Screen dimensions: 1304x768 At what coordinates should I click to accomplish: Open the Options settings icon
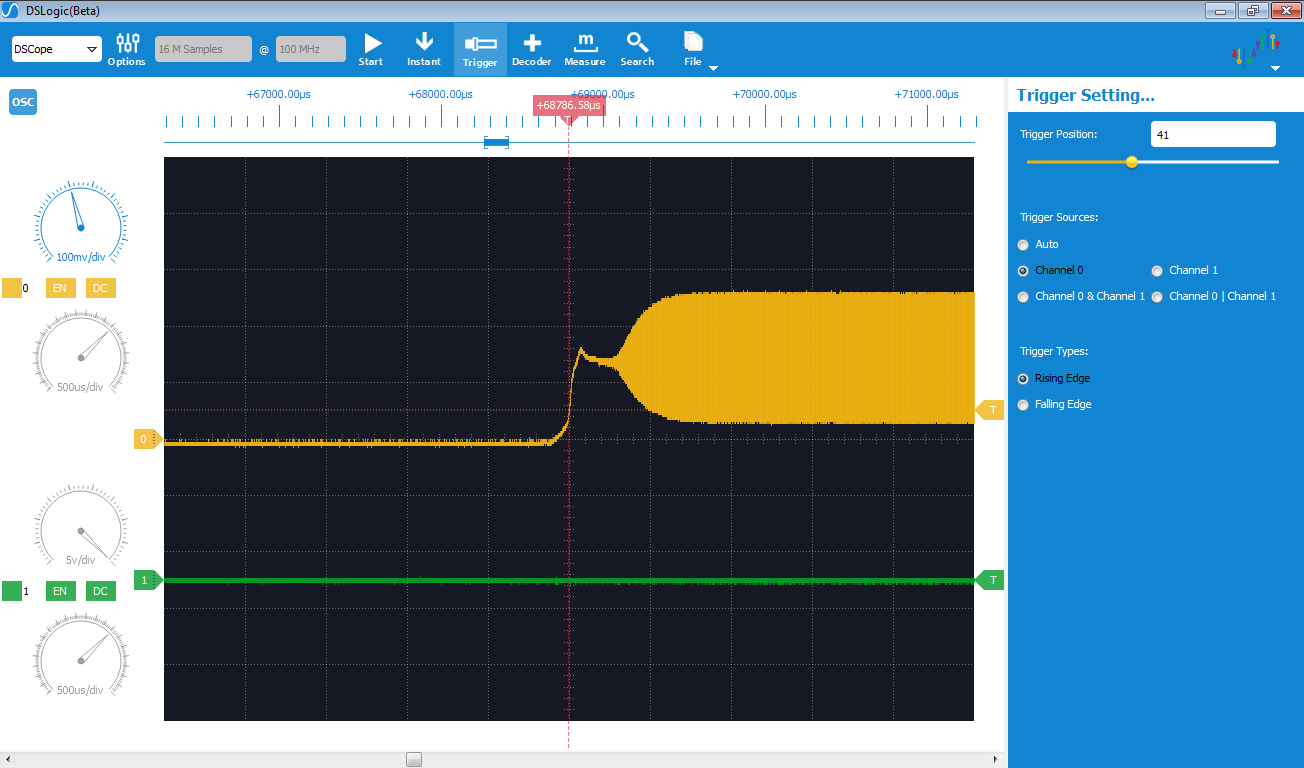127,49
